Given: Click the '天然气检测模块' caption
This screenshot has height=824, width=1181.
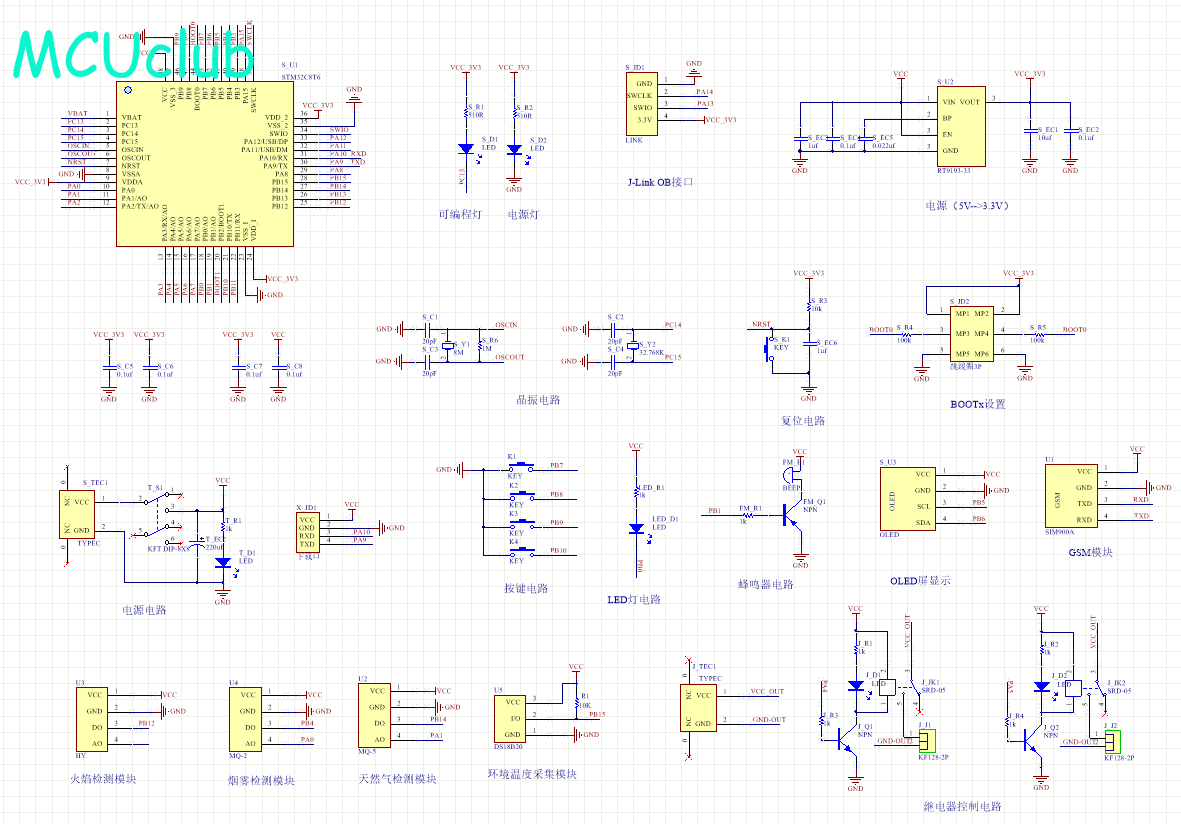Looking at the screenshot, I should [397, 779].
